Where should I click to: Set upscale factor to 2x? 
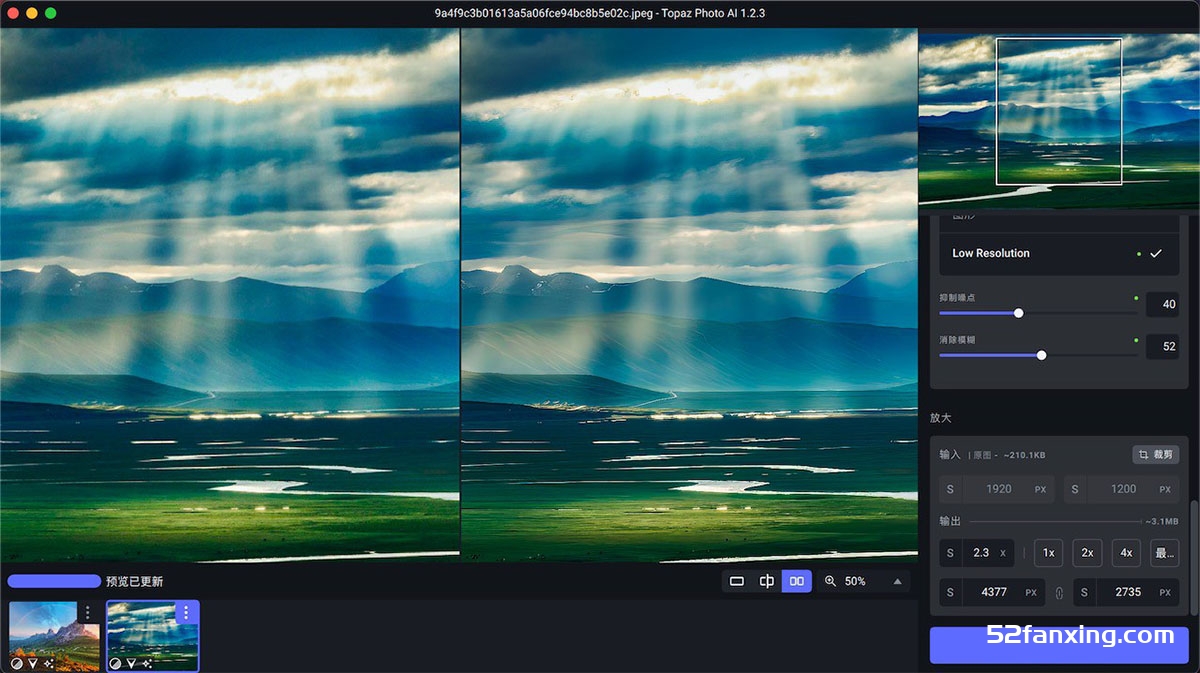pos(1087,553)
